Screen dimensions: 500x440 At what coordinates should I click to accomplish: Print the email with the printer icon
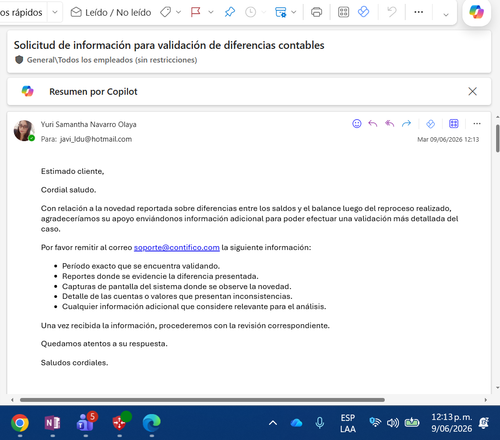pos(316,12)
